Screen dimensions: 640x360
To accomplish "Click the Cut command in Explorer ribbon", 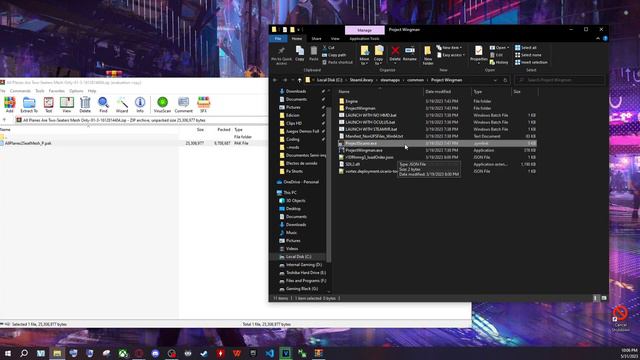I will tap(328, 48).
